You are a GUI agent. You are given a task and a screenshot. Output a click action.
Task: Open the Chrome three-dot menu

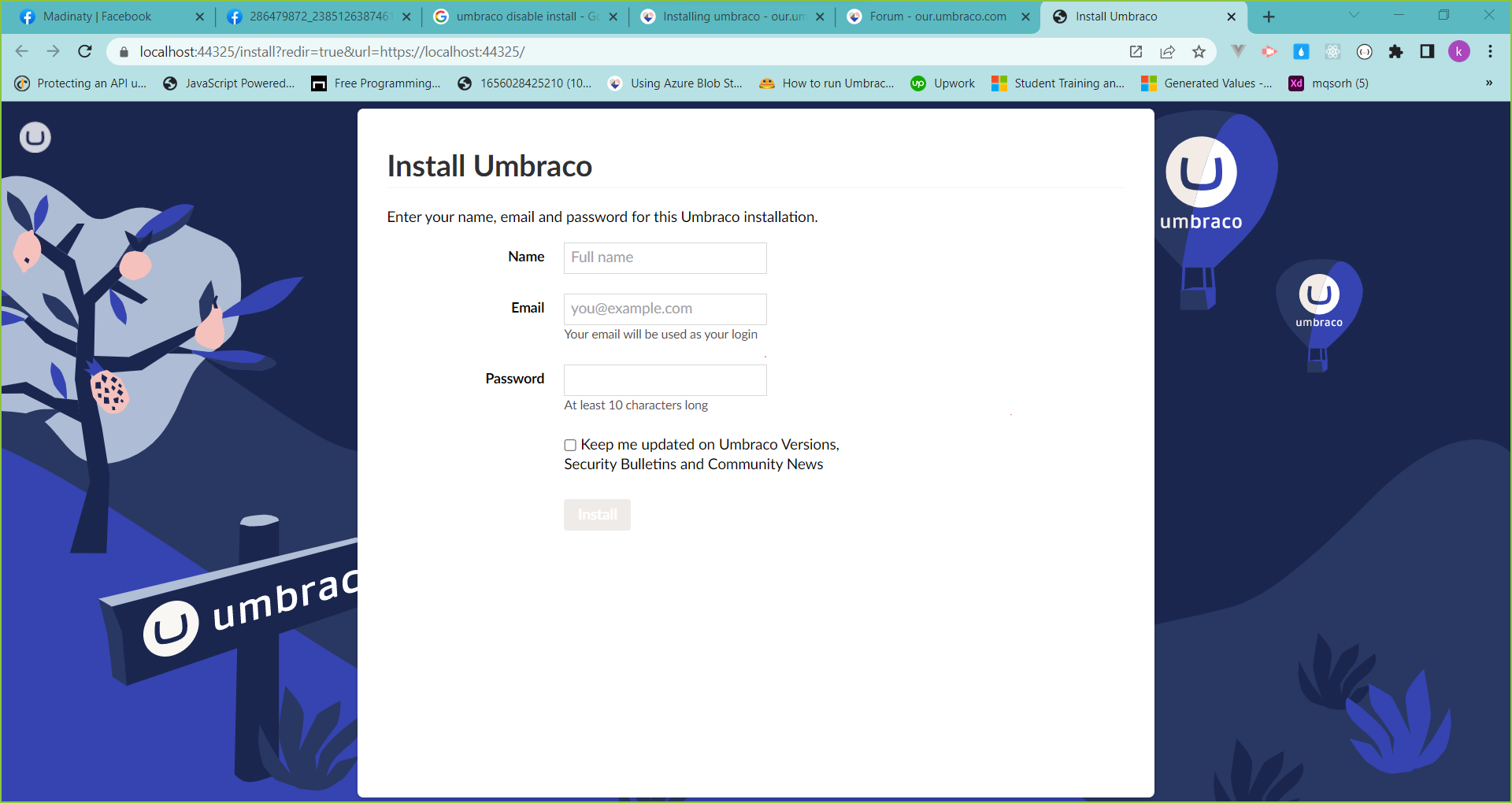point(1490,52)
